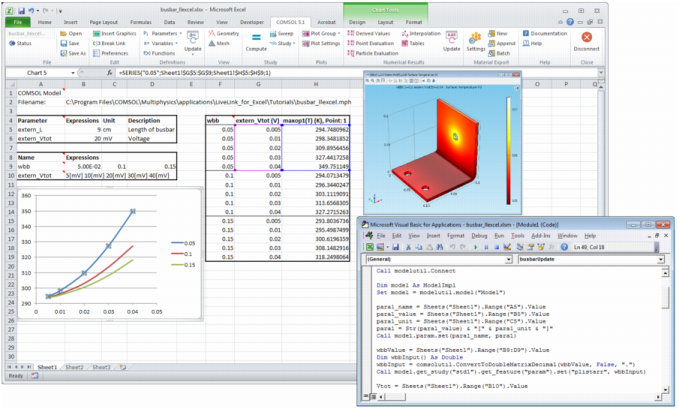Click the green 0.15 legend entry in chart

click(x=183, y=265)
